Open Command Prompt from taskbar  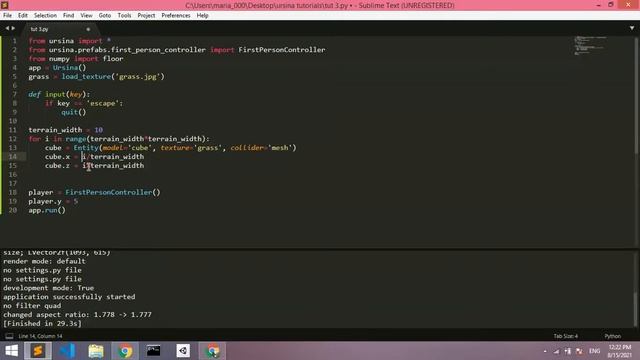click(x=154, y=351)
